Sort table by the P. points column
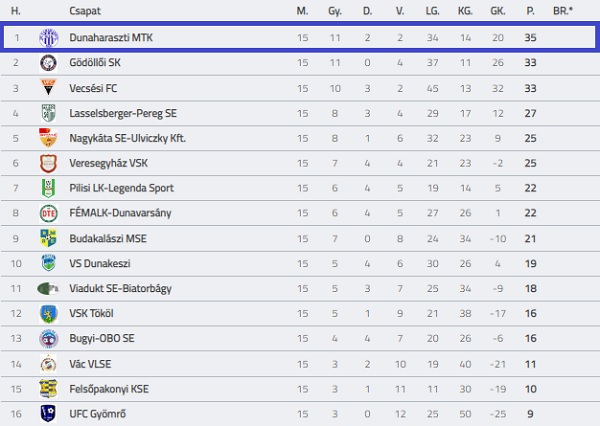The width and height of the screenshot is (600, 426). pos(530,10)
